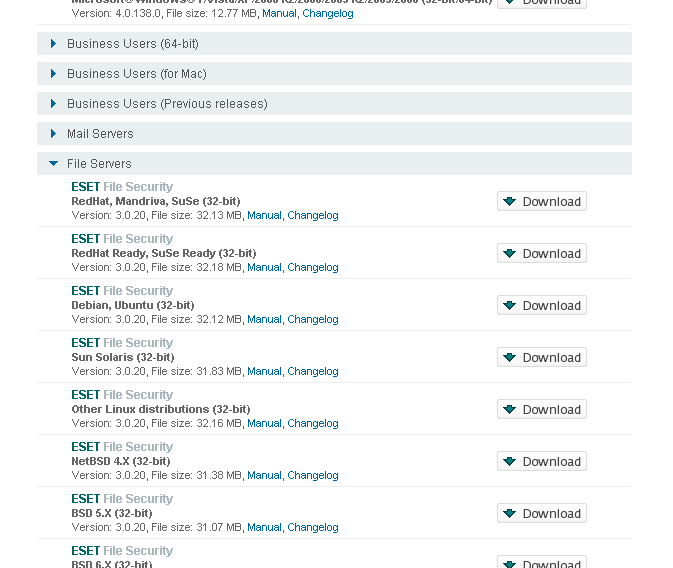Download the Debian, Ubuntu 32-bit package

click(542, 305)
